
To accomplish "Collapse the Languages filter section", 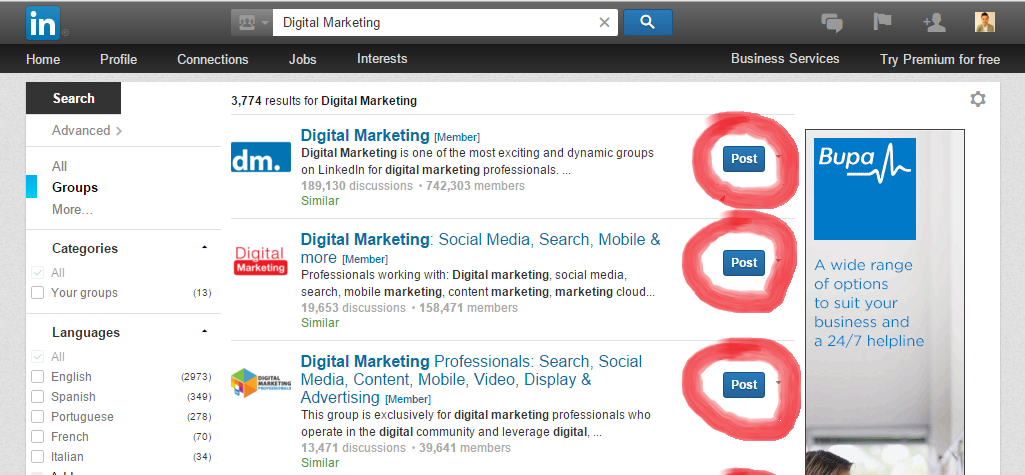I will 204,332.
